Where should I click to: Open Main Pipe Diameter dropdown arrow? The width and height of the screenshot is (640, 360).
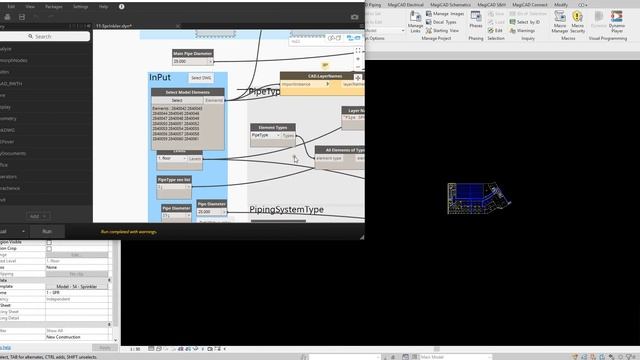pos(210,61)
